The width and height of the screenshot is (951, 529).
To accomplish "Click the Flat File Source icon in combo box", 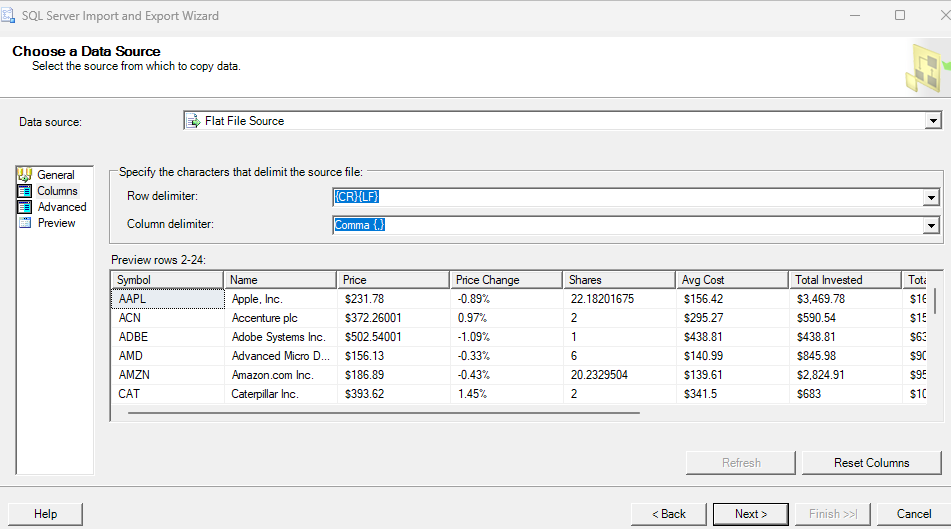I will [x=193, y=121].
